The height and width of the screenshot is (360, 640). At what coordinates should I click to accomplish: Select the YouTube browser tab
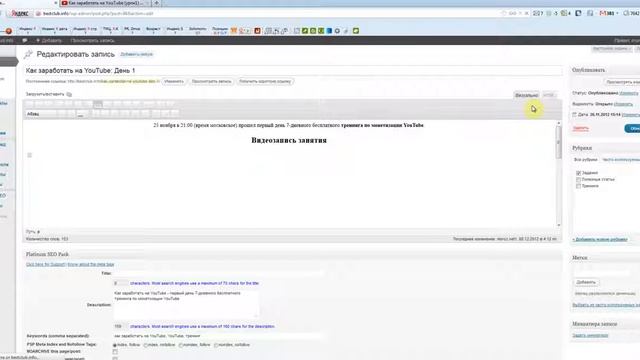(x=105, y=3)
